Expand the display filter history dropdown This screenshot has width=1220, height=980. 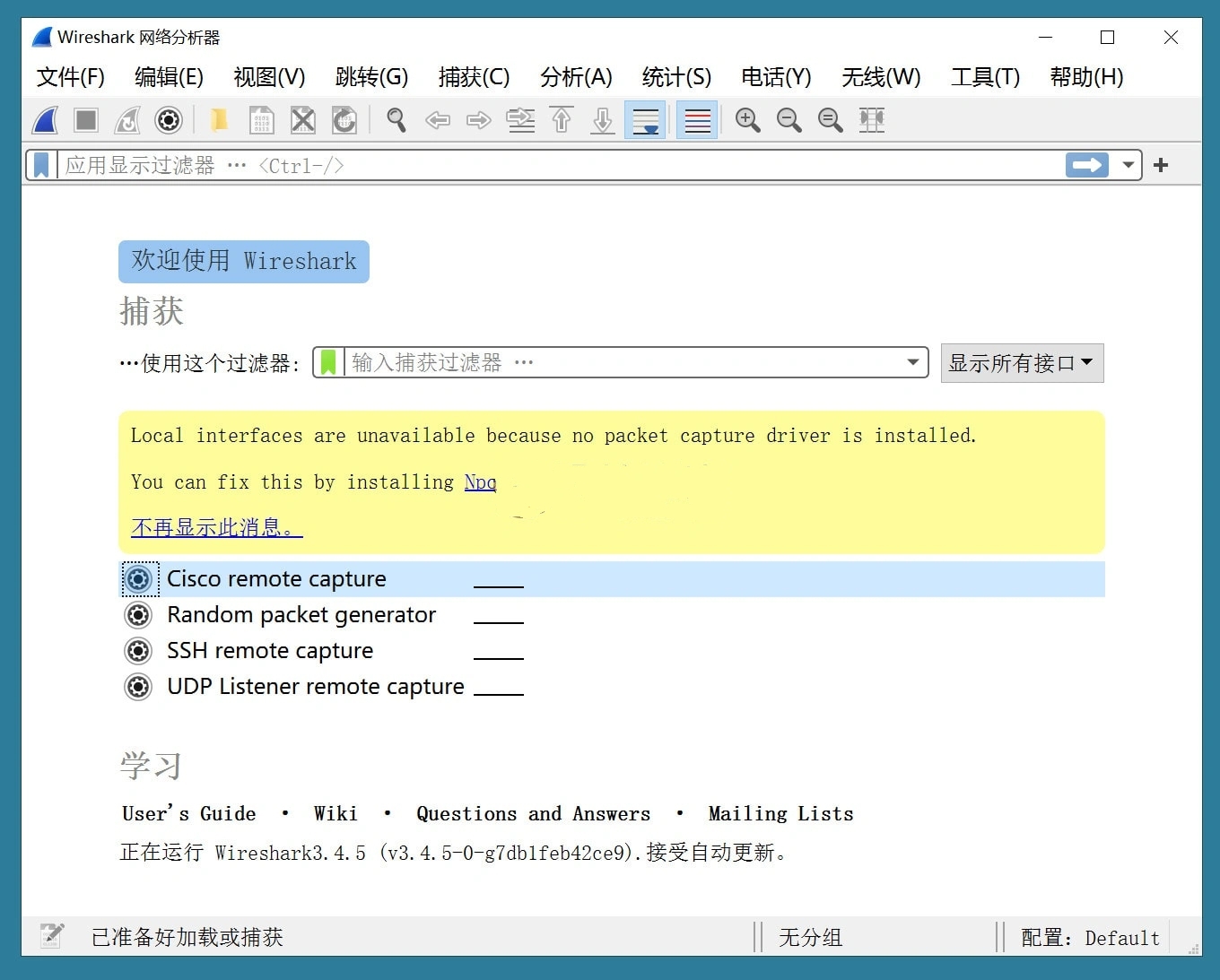[1128, 166]
